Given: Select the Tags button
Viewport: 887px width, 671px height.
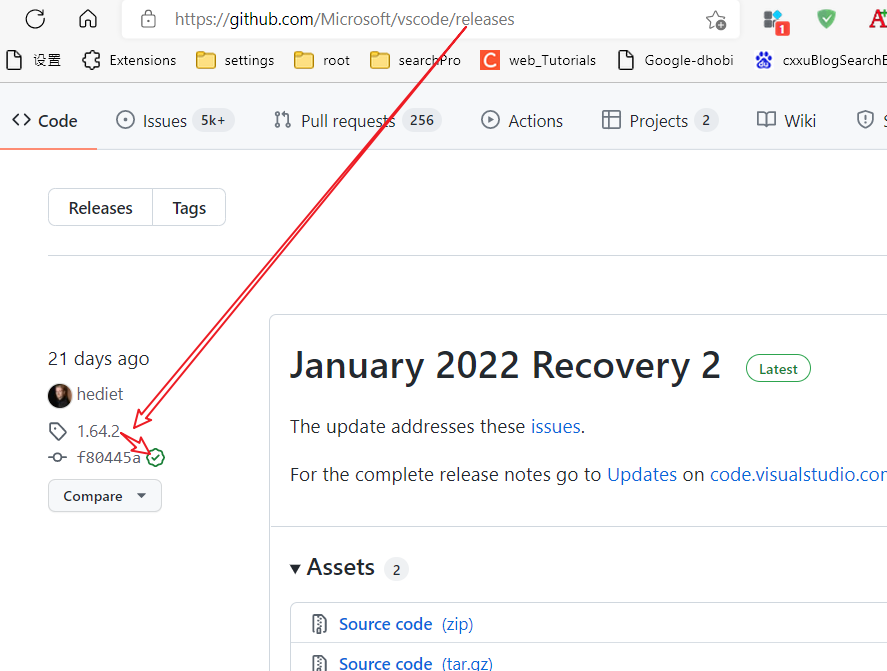Looking at the screenshot, I should (x=189, y=208).
